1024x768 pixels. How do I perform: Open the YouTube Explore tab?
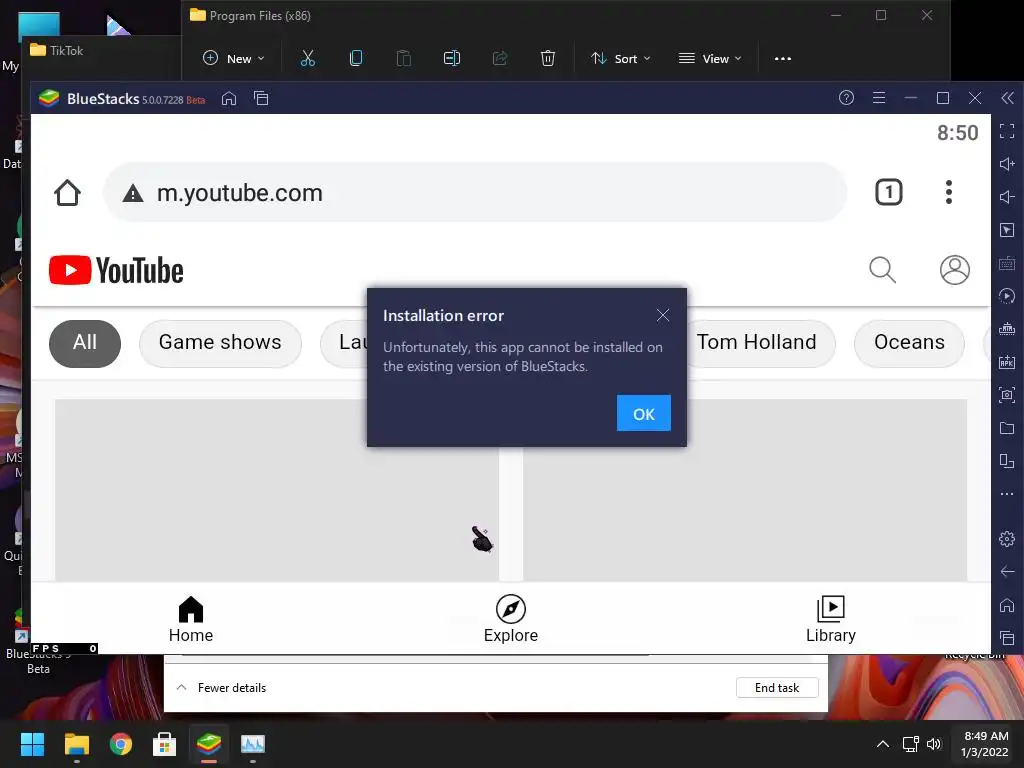coord(511,619)
